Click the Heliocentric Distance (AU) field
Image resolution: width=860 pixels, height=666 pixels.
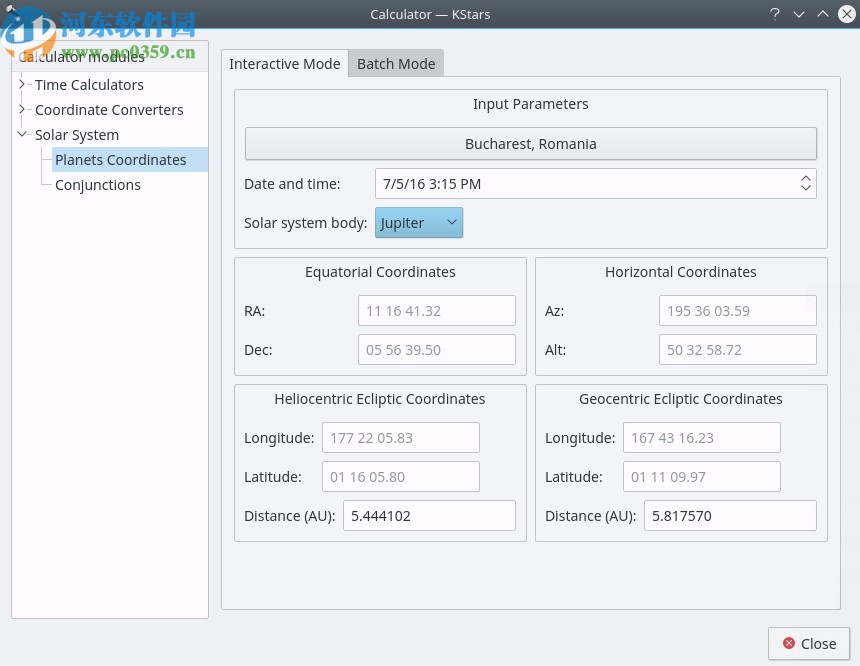pyautogui.click(x=429, y=515)
